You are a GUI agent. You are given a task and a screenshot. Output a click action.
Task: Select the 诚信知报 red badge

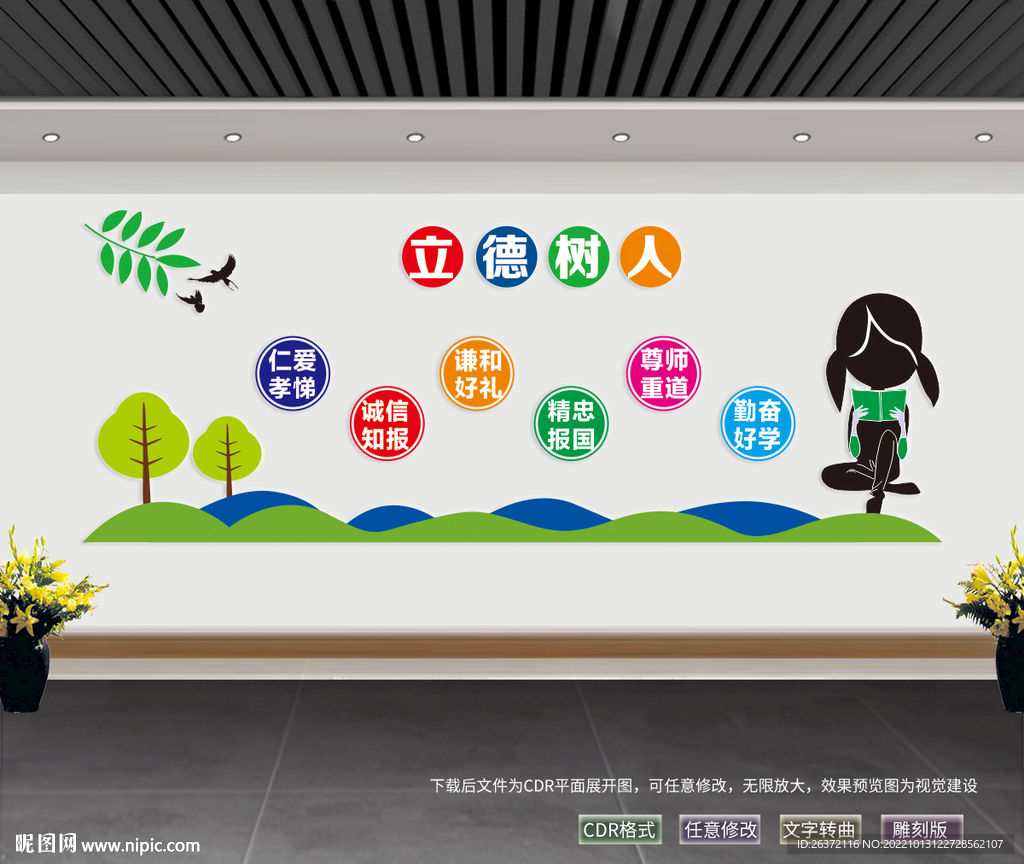coord(387,423)
